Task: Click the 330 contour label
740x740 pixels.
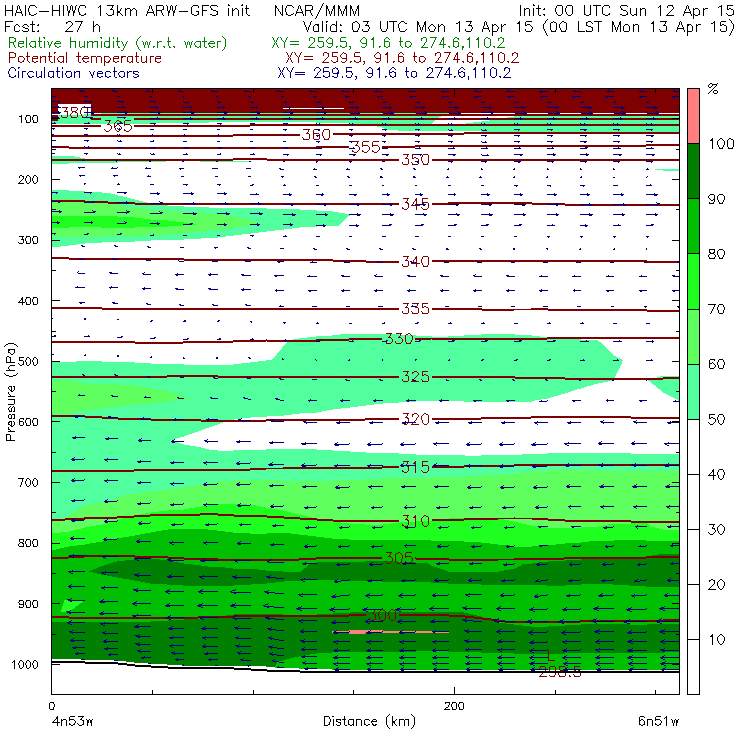Action: click(x=399, y=339)
